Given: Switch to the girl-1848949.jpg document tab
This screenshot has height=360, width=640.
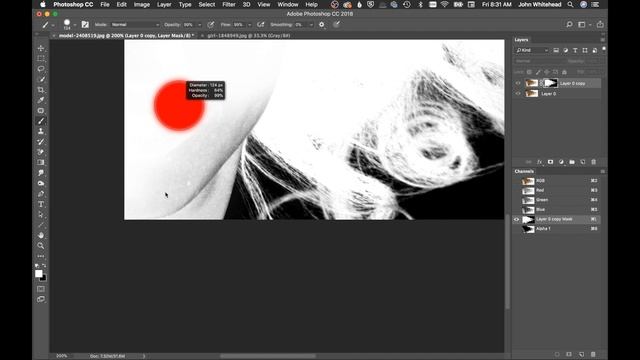Looking at the screenshot, I should 249,36.
